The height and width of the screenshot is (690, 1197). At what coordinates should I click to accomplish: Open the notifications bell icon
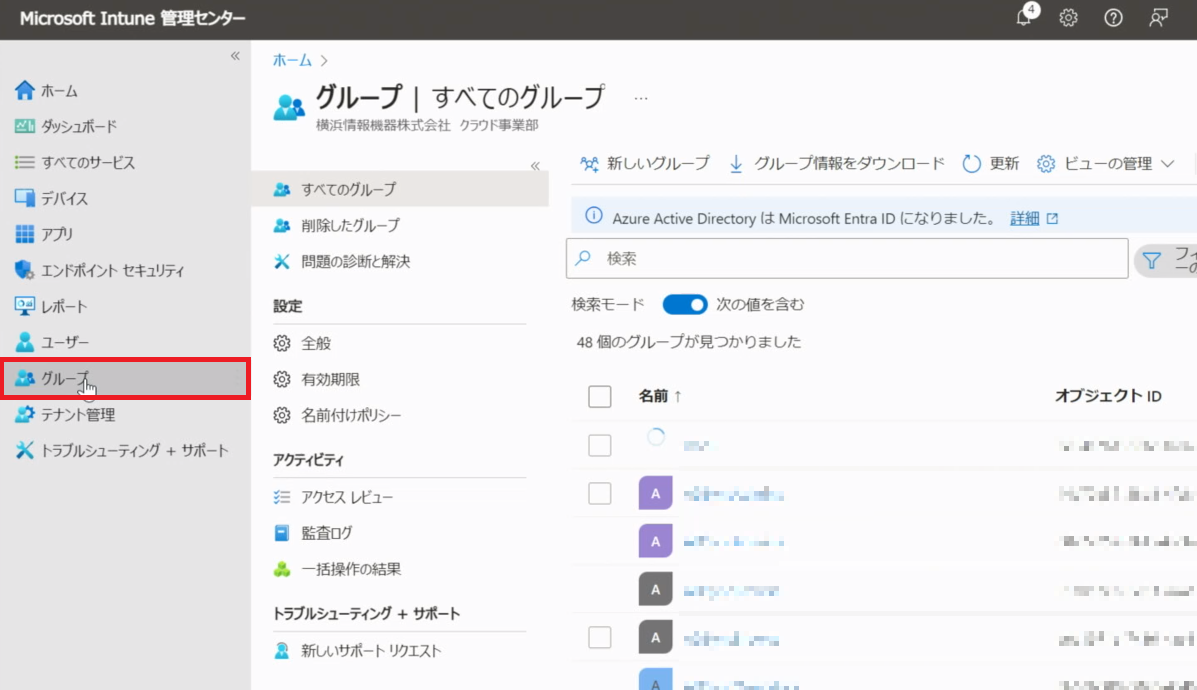pyautogui.click(x=1024, y=17)
